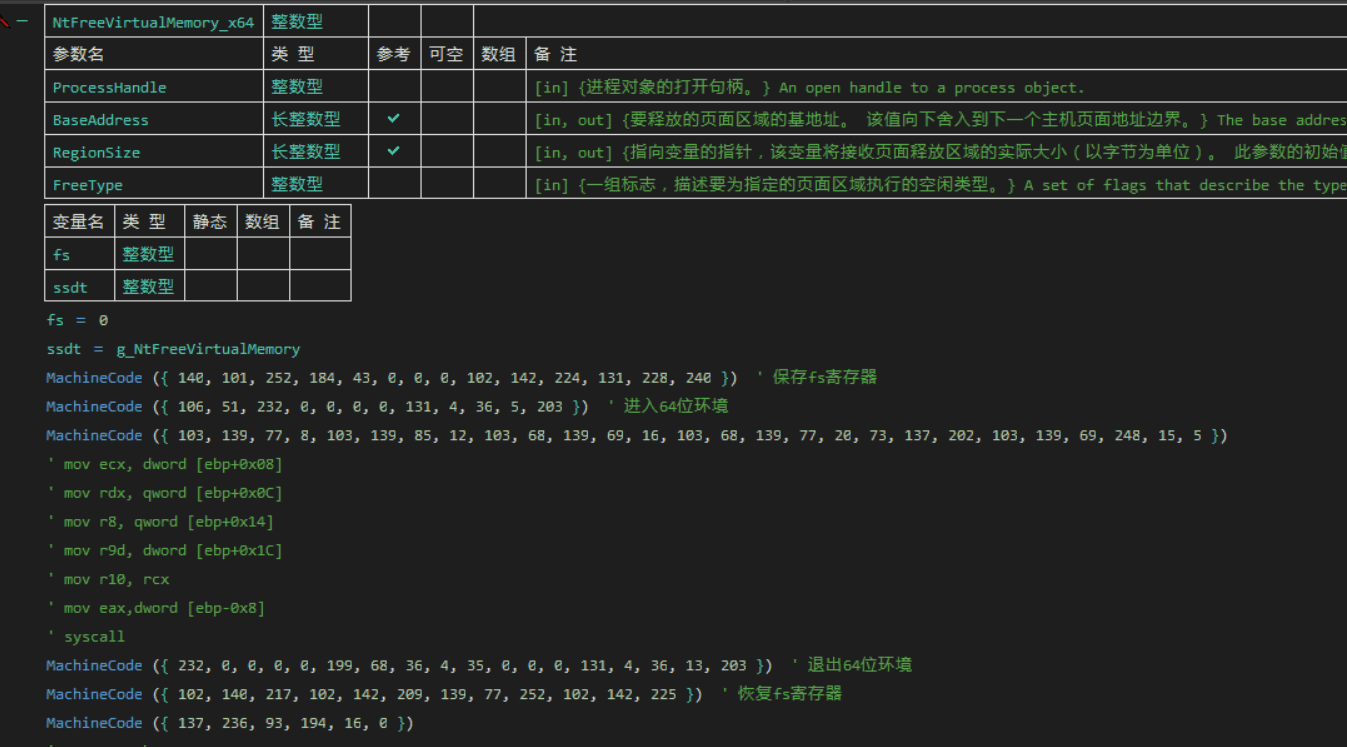
Task: Click the 长整数型 type of RegionSize
Action: click(306, 151)
